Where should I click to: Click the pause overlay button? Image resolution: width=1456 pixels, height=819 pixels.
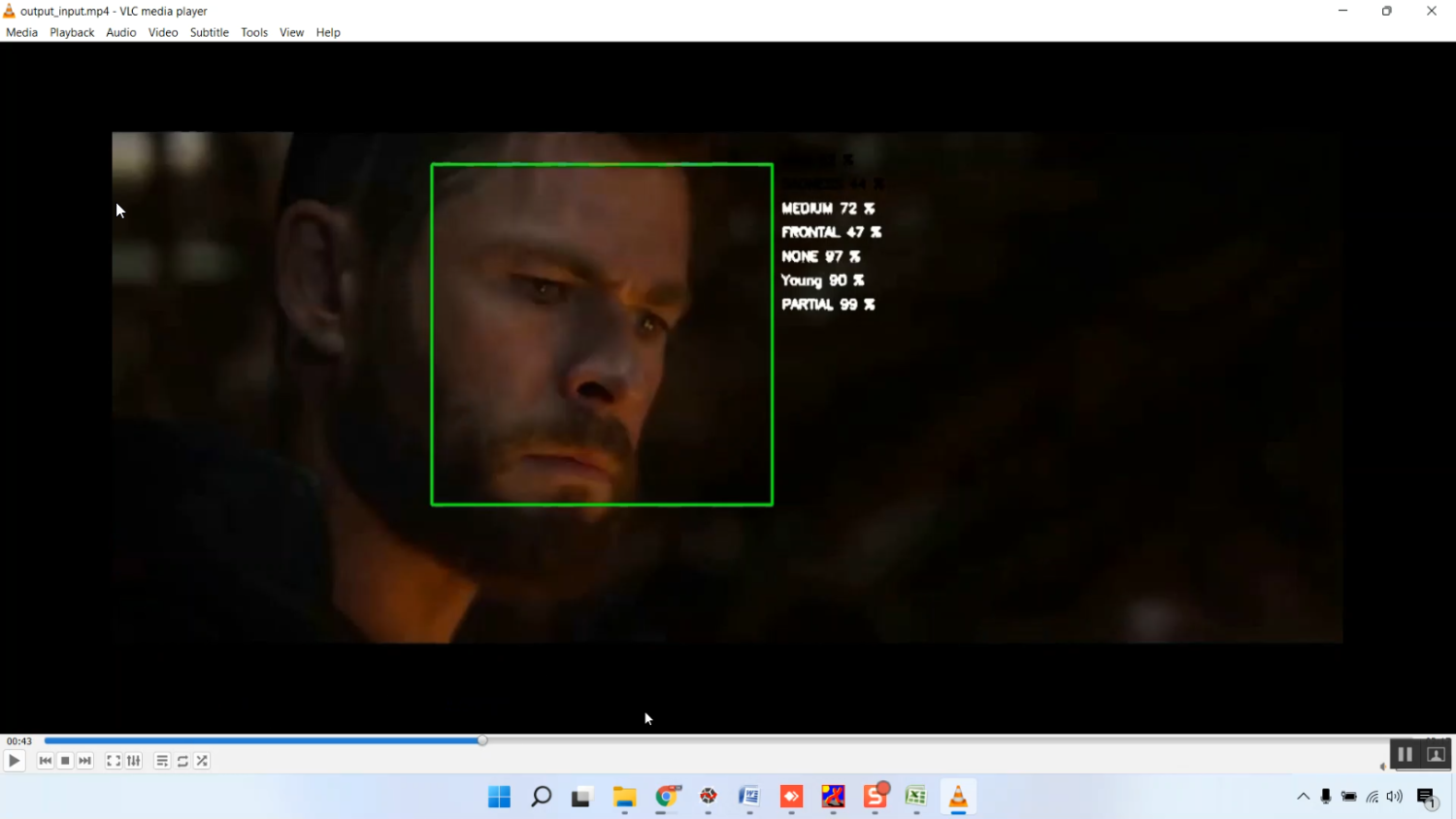point(1405,755)
